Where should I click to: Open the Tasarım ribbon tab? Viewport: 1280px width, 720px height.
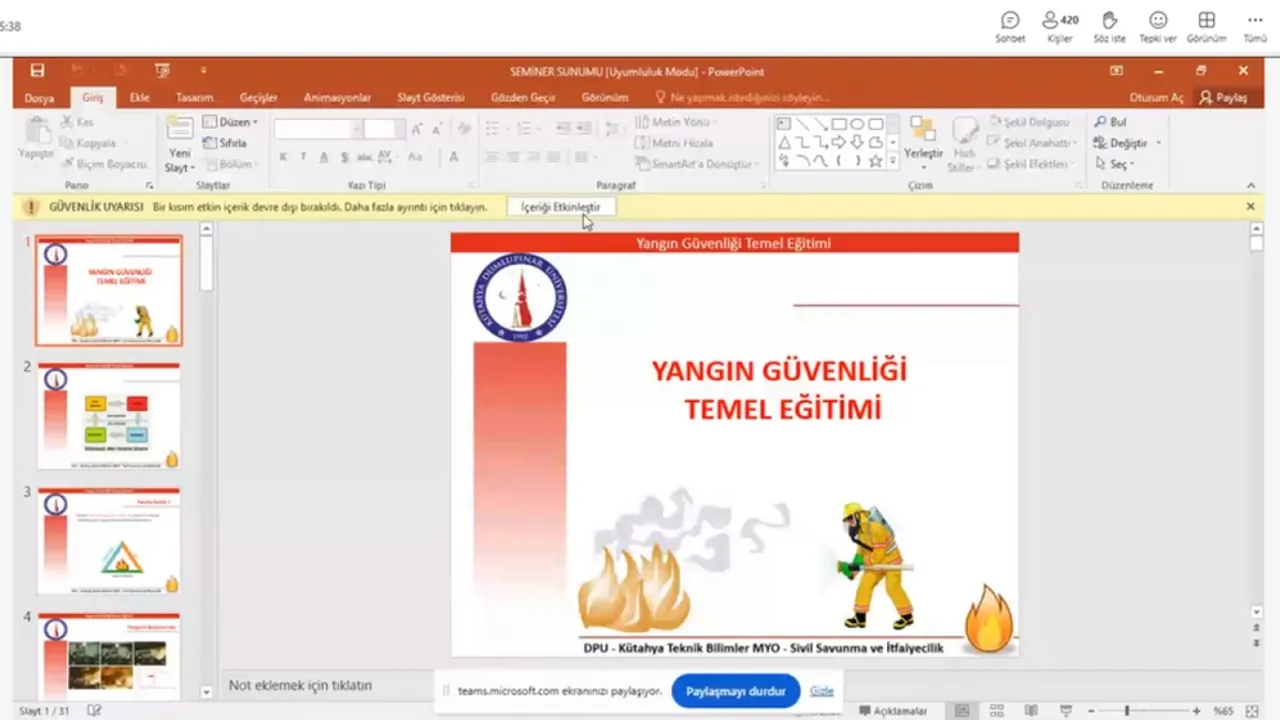(x=194, y=98)
